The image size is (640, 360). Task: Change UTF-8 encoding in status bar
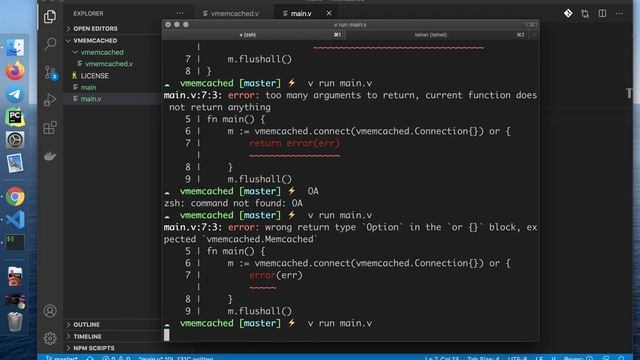[x=518, y=358]
